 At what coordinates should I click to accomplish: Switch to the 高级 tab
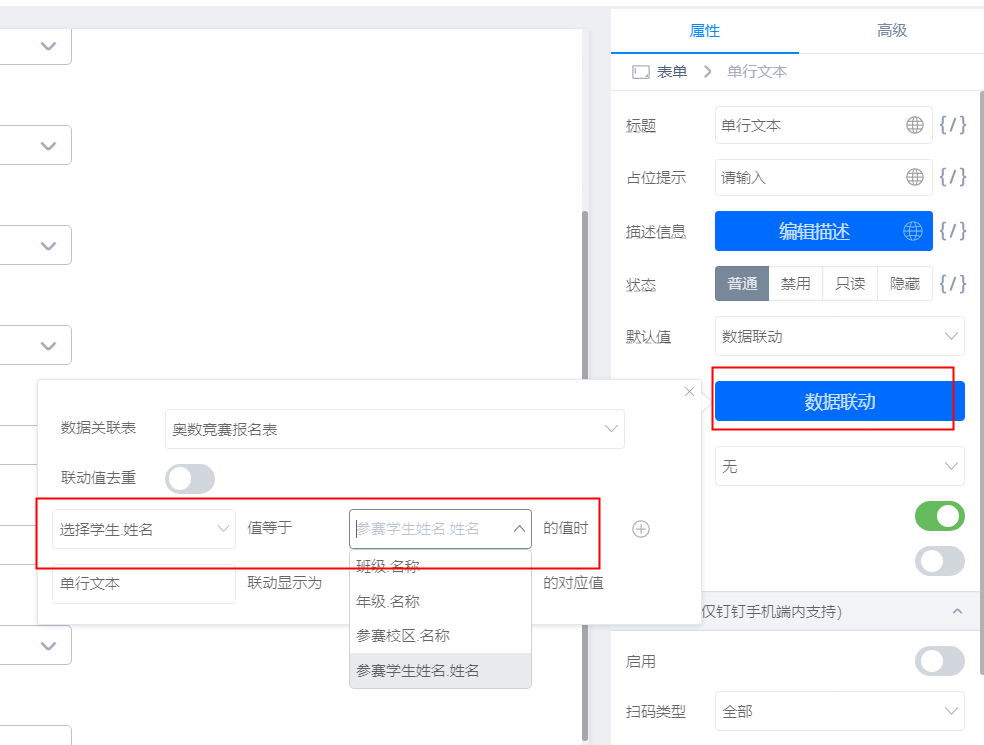coord(892,30)
